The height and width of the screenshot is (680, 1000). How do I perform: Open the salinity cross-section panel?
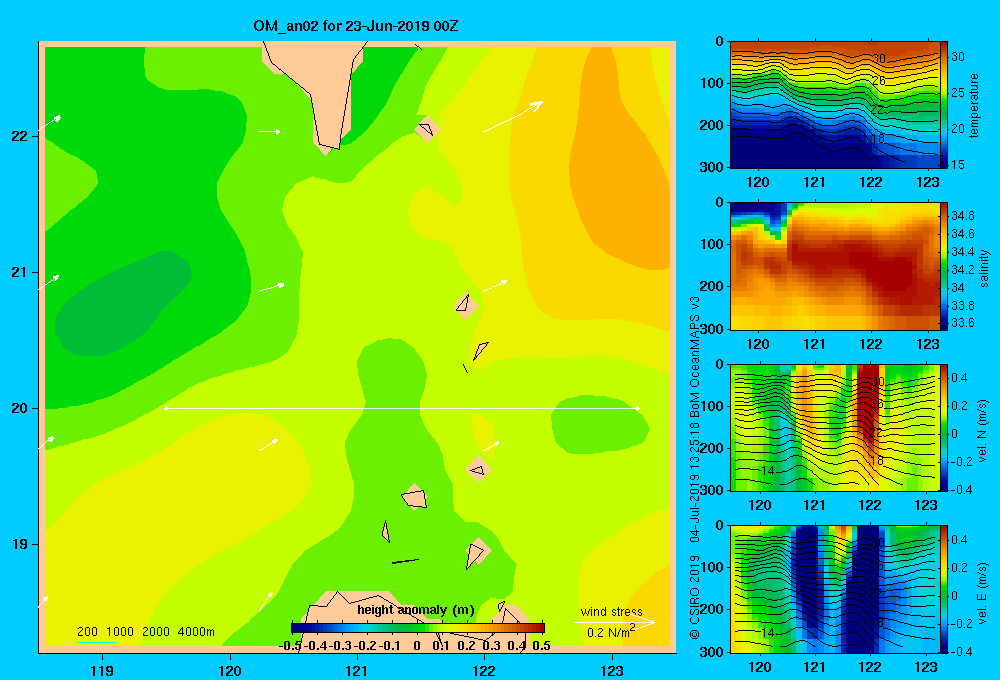click(x=835, y=266)
